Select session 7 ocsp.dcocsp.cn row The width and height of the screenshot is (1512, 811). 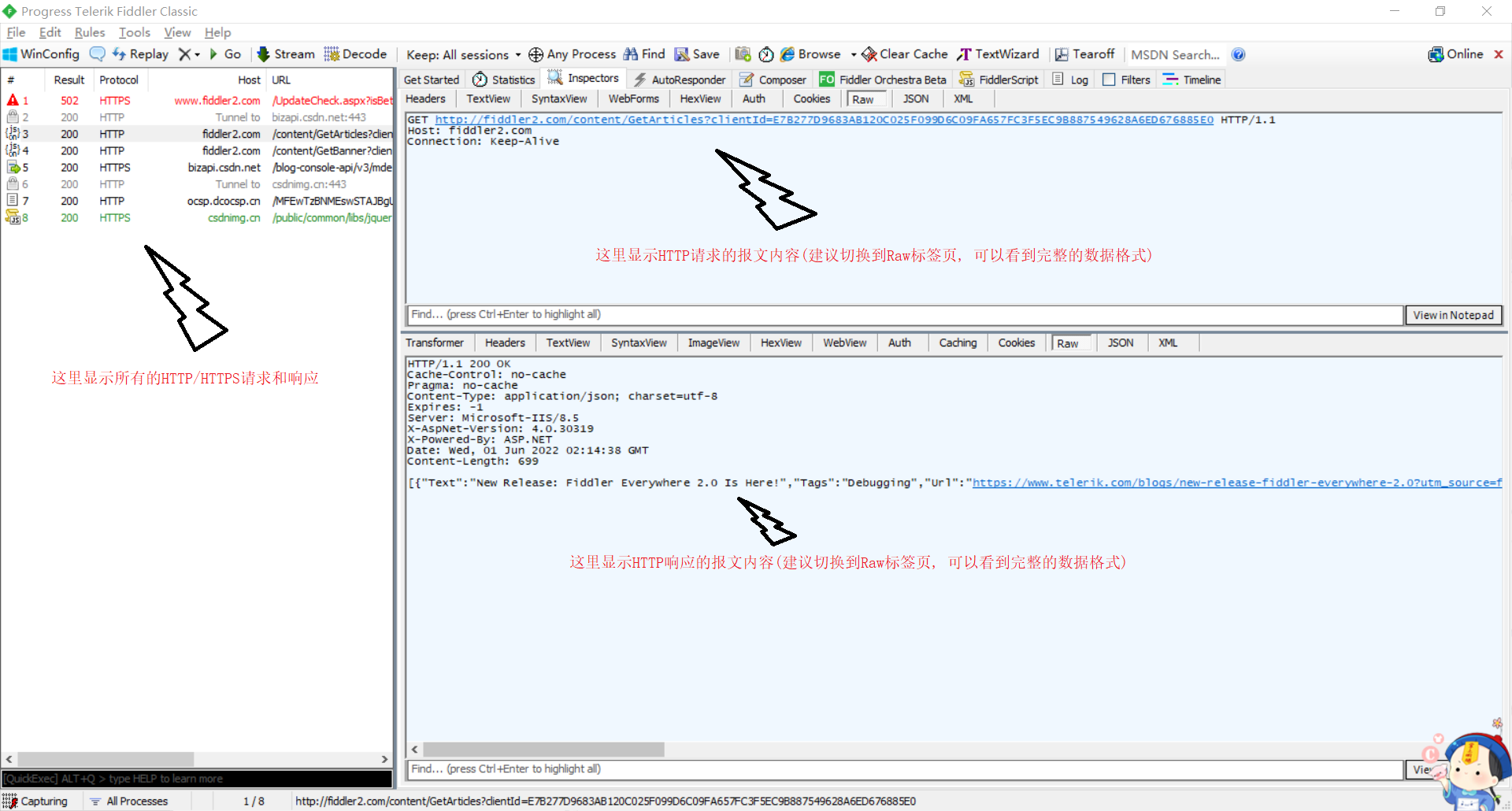(x=197, y=202)
